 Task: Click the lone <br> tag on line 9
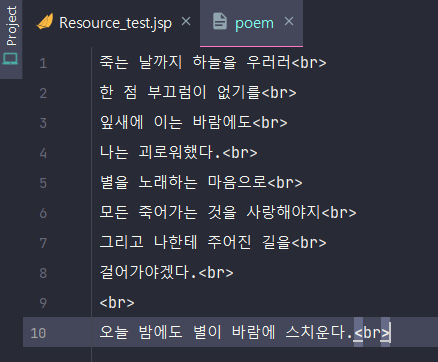pos(117,303)
